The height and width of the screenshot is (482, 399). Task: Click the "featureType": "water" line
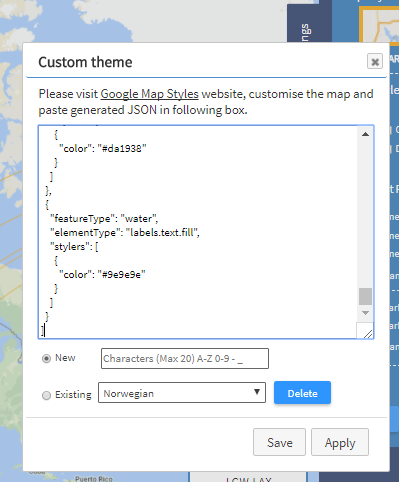pos(104,219)
